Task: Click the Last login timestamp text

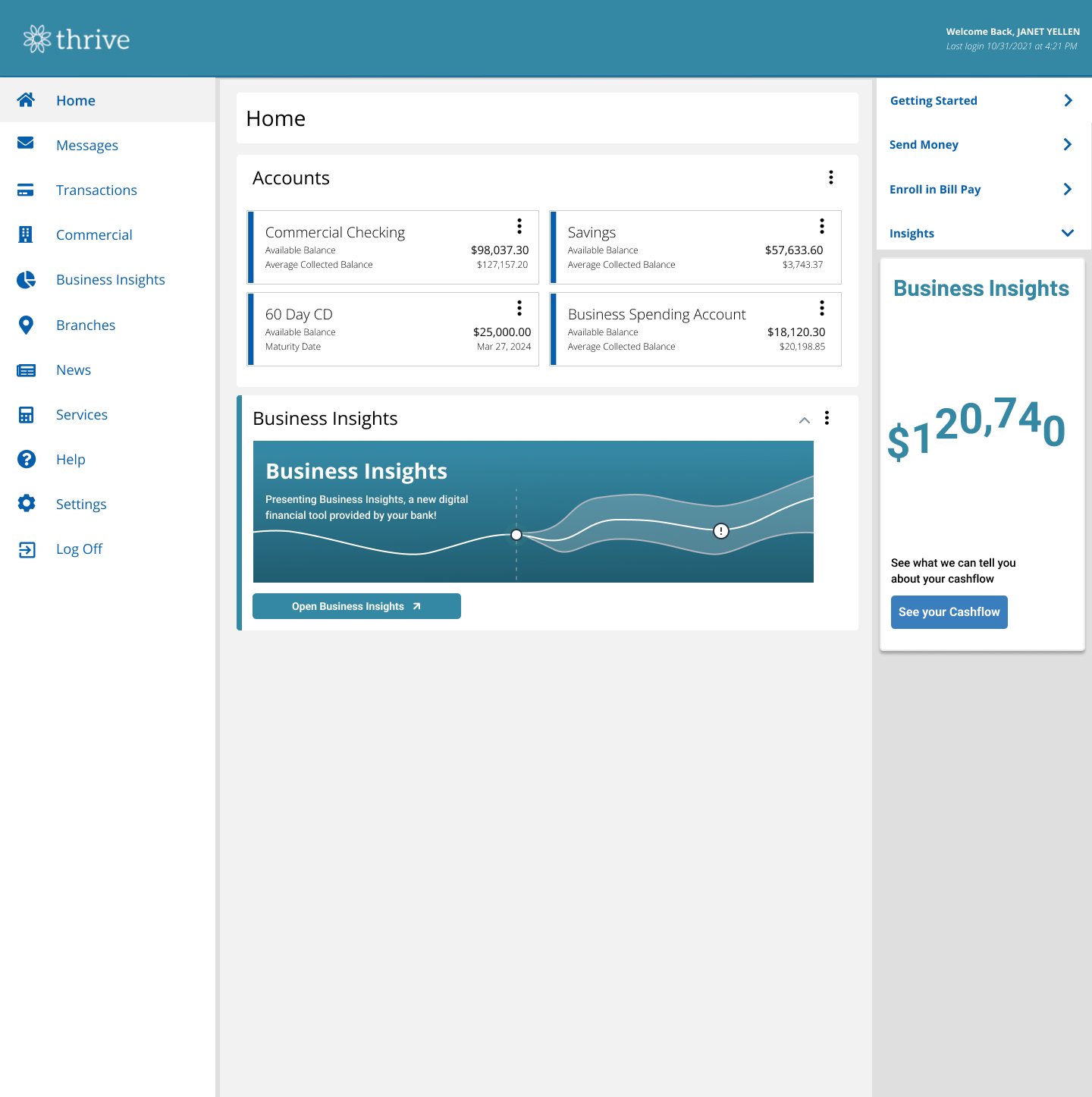Action: (1012, 46)
